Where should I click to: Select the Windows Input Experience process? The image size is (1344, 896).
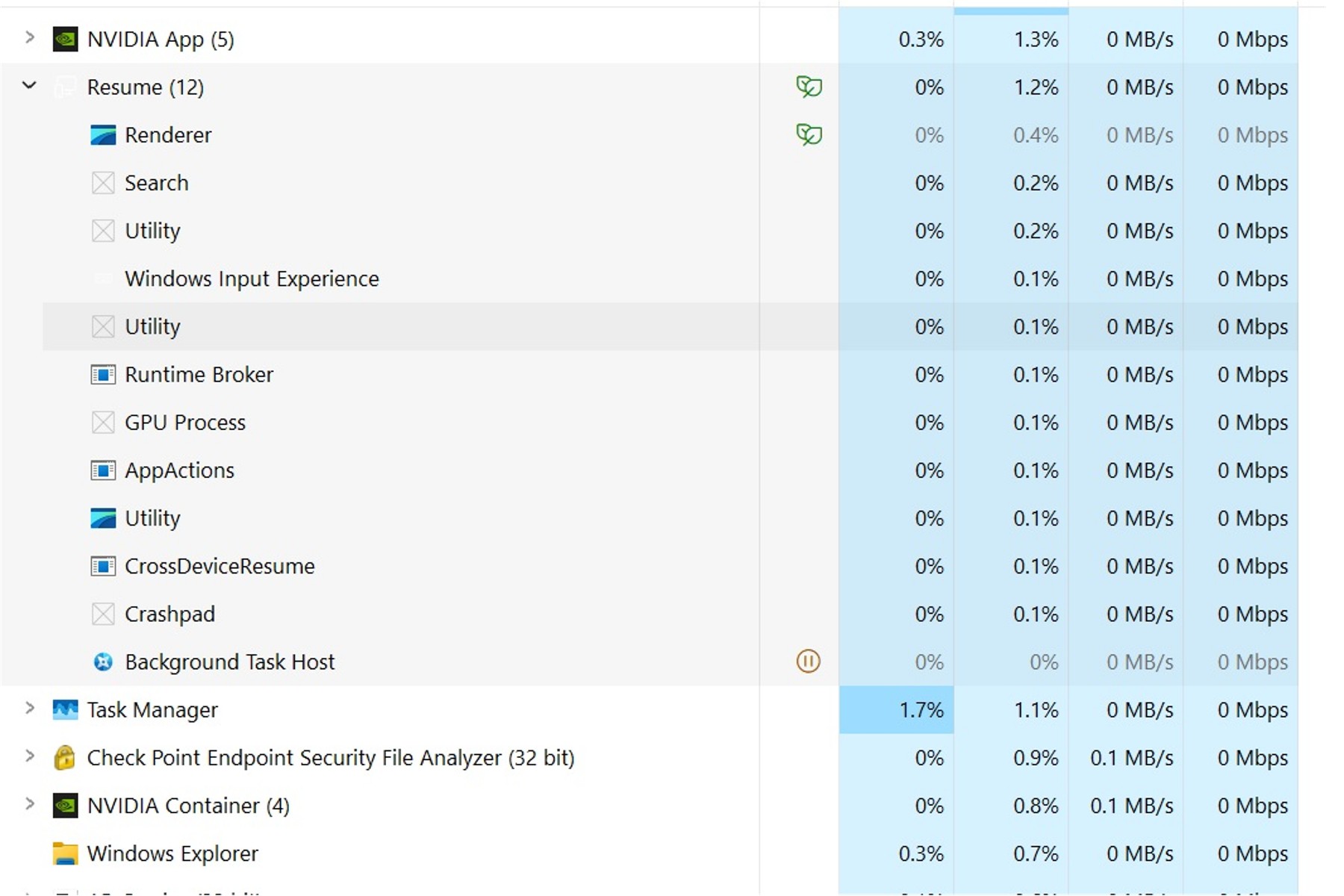(x=252, y=279)
